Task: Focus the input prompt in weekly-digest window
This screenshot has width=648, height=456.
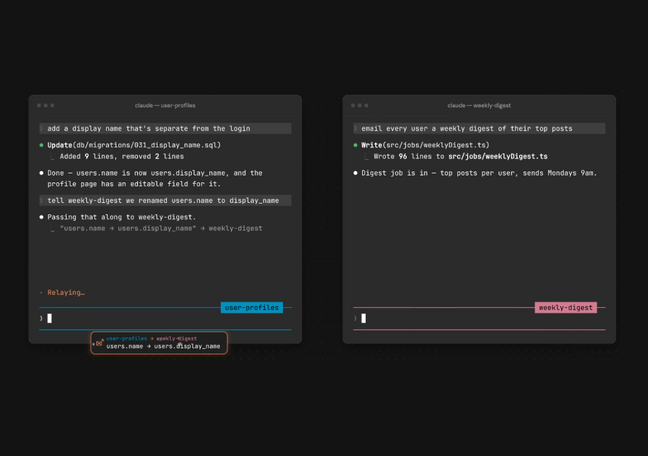Action: pyautogui.click(x=479, y=318)
